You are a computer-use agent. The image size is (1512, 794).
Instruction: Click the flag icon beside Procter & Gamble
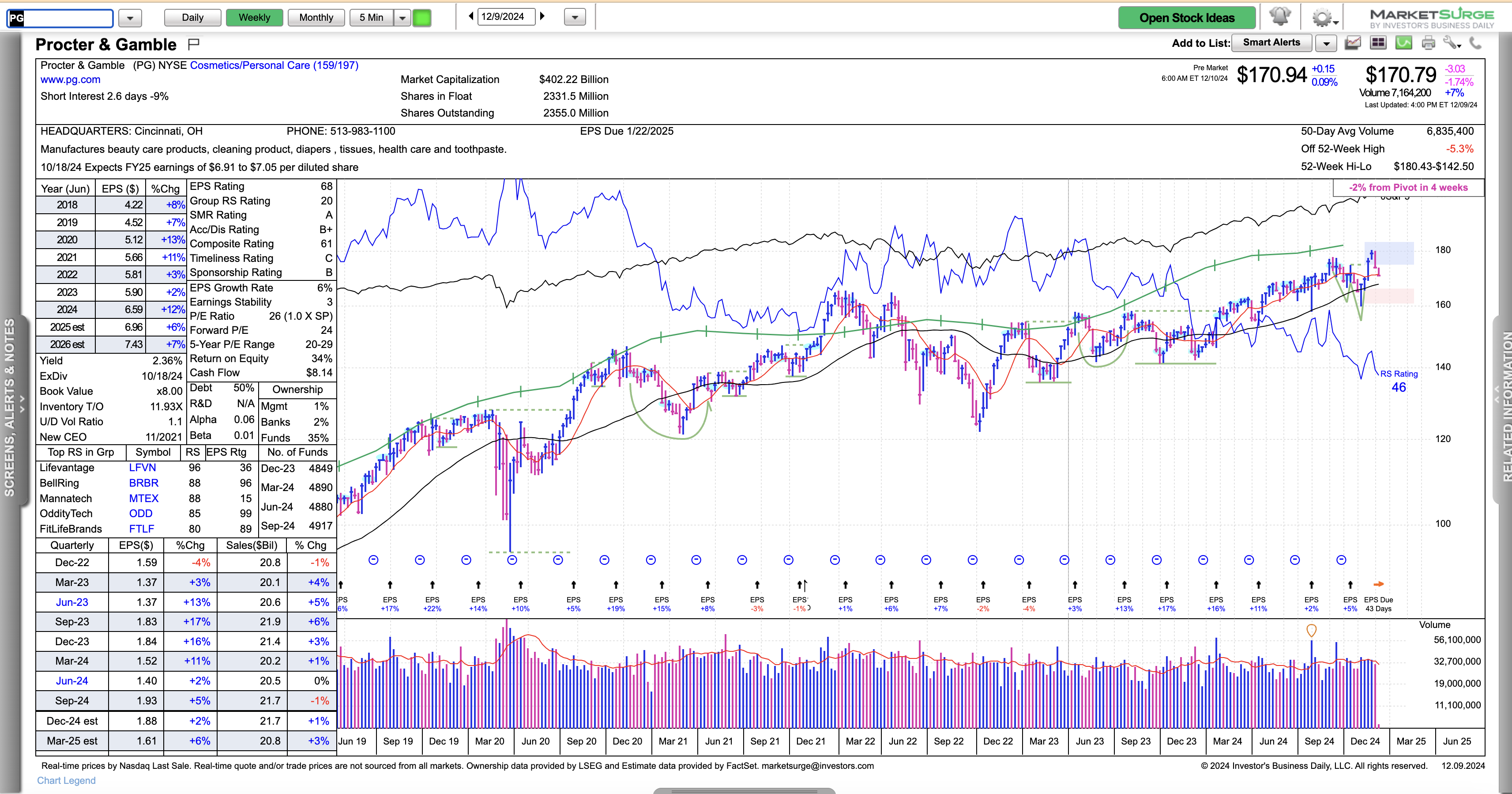pos(194,44)
